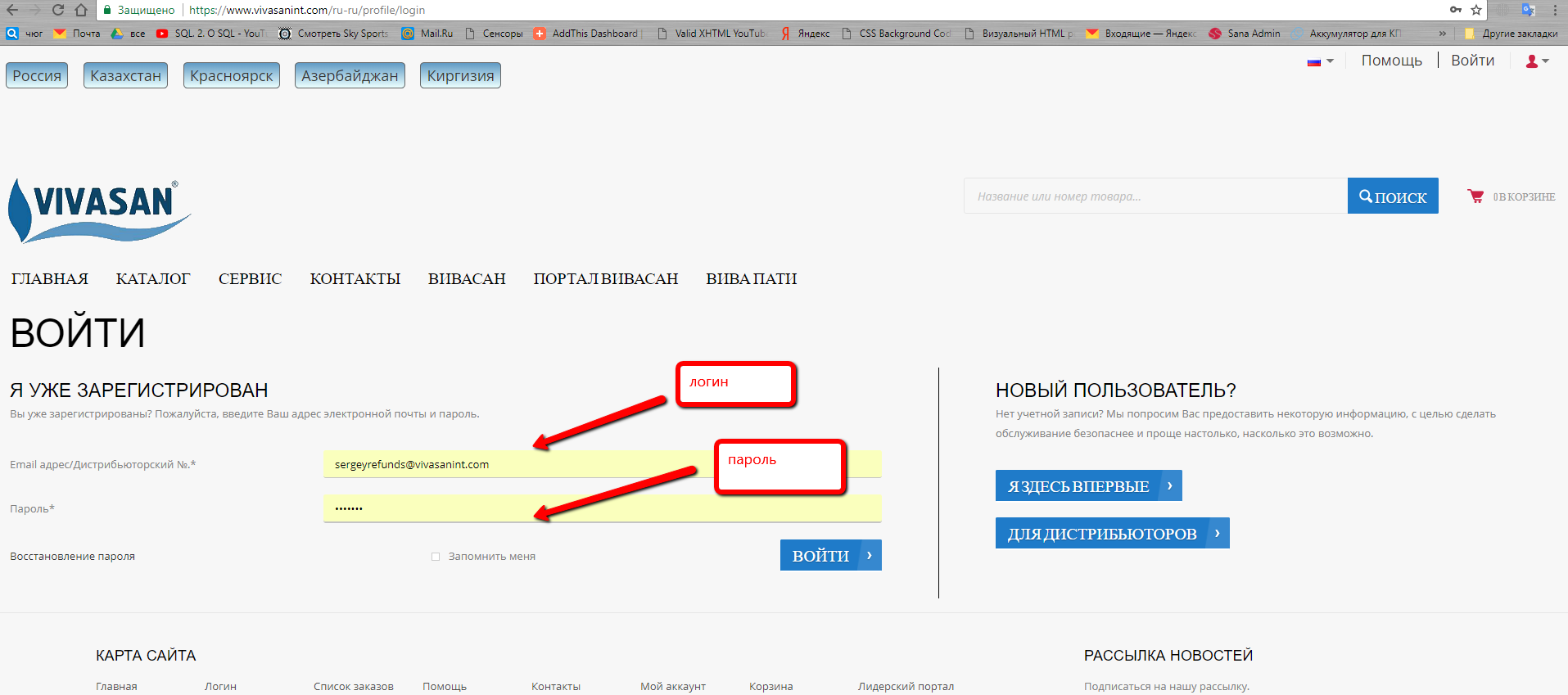
Task: Open СЕРВИС menu item
Action: pyautogui.click(x=250, y=279)
